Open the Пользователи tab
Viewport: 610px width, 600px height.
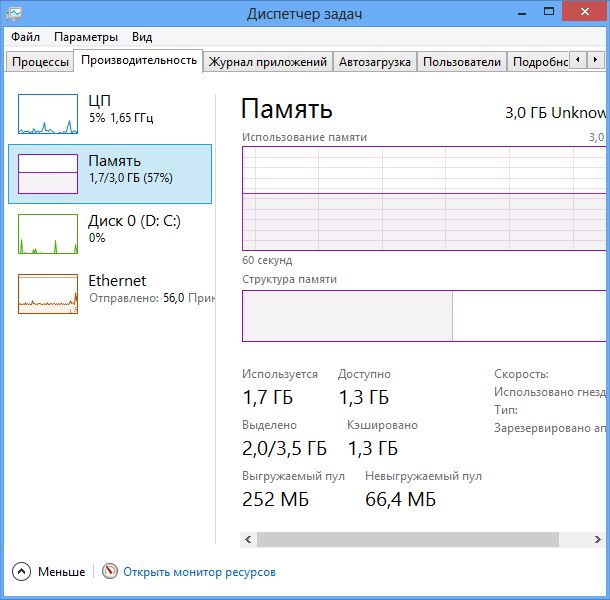coord(461,62)
